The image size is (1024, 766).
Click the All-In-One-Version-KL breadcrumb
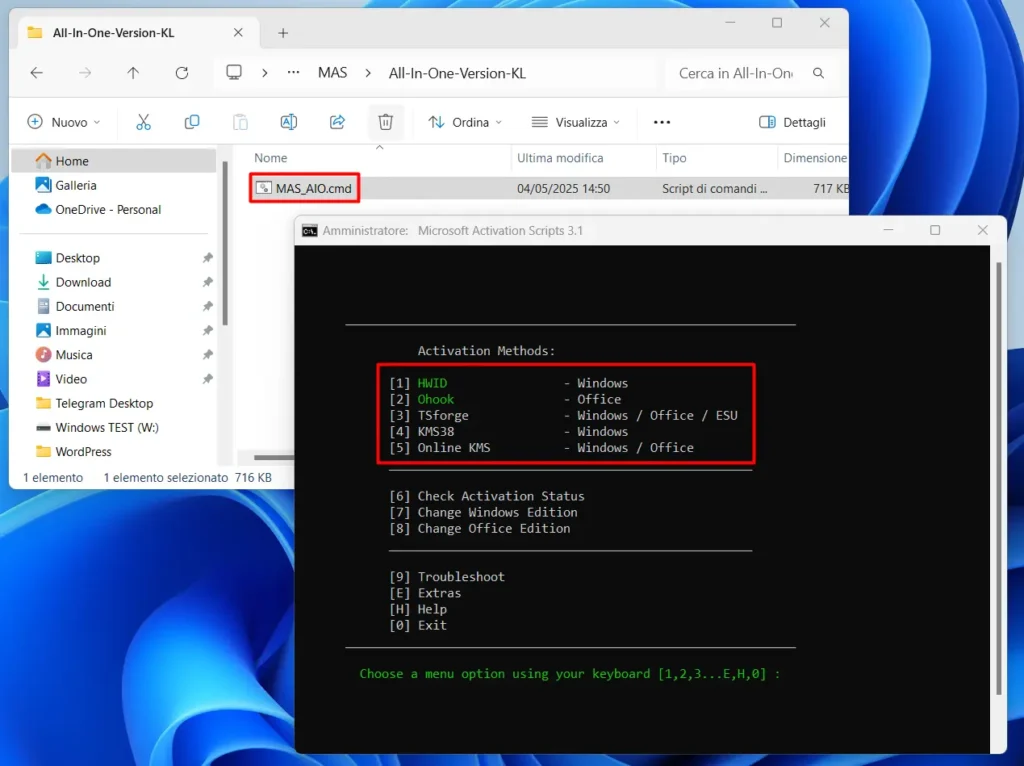(457, 73)
